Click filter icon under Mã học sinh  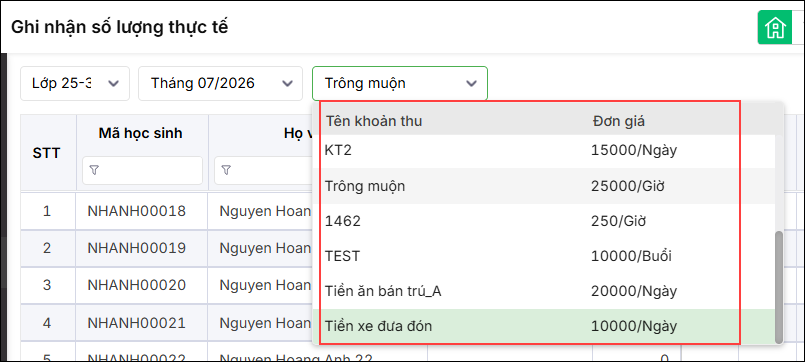coord(94,170)
